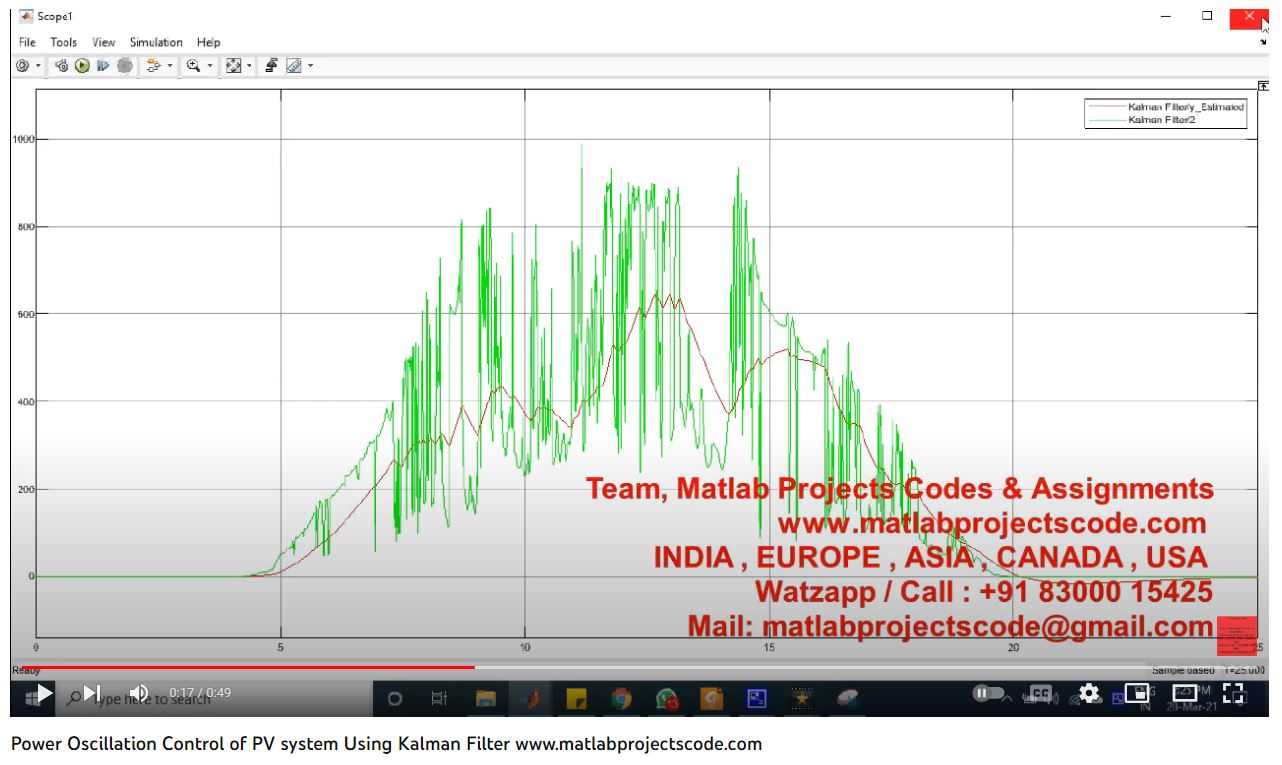1282x765 pixels.
Task: Expand the Zoom tool dropdown arrow
Action: point(210,66)
